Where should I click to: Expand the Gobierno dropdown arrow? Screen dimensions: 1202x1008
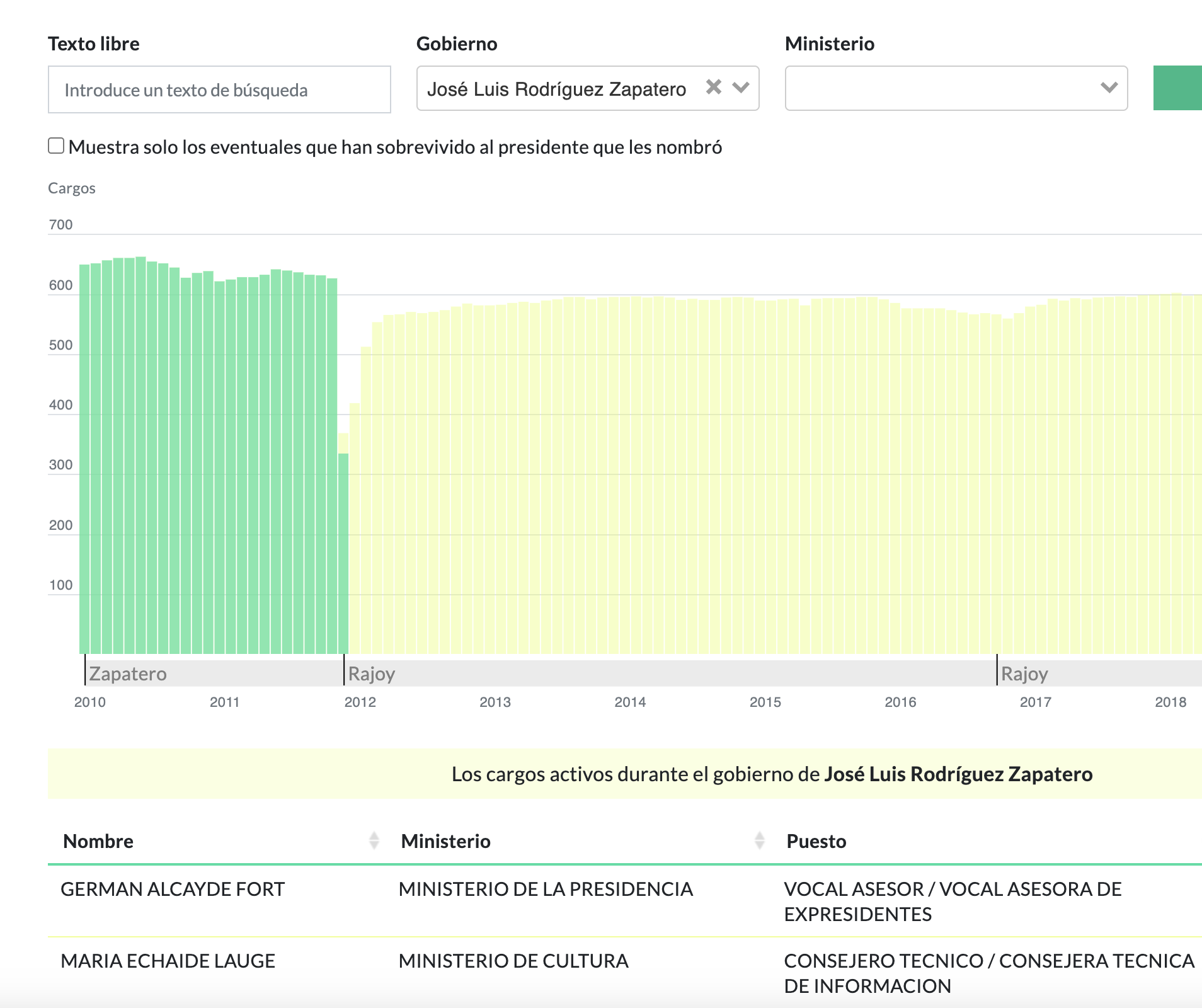pyautogui.click(x=741, y=88)
